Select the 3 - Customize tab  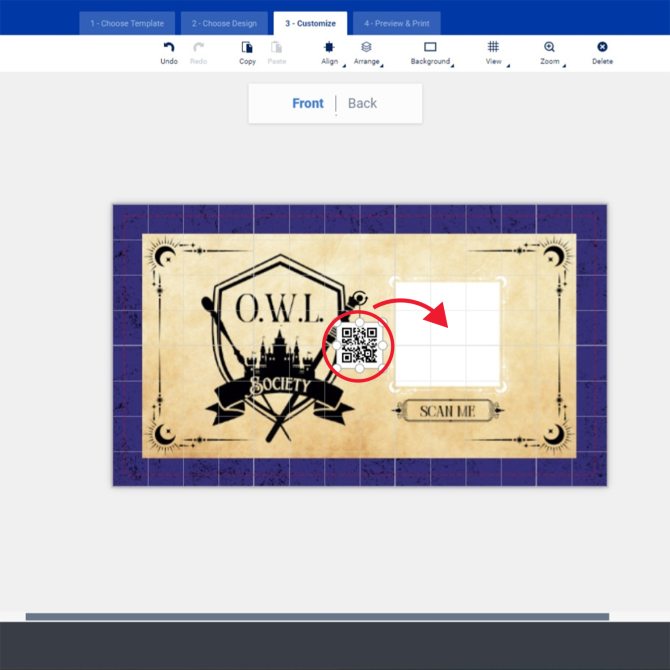(311, 24)
